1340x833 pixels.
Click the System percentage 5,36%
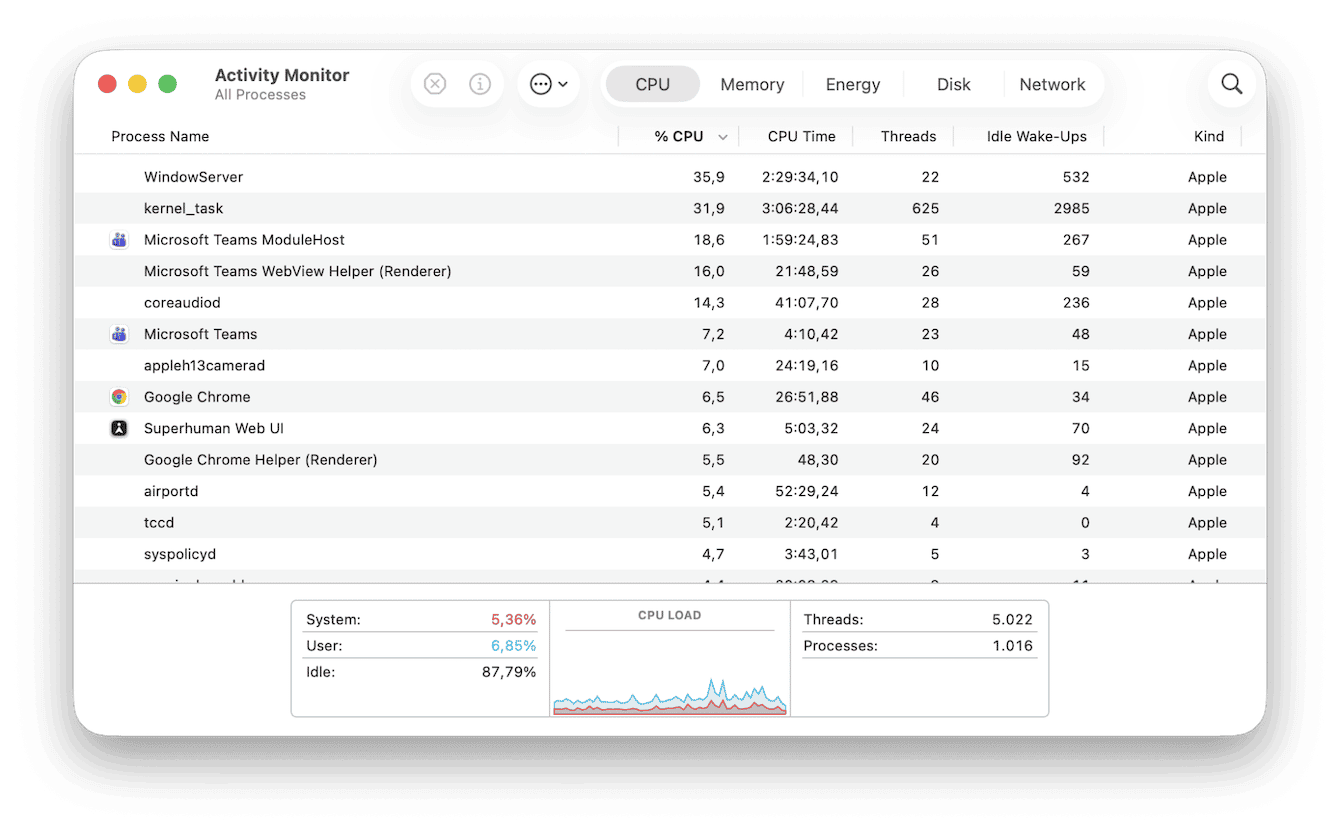[513, 620]
